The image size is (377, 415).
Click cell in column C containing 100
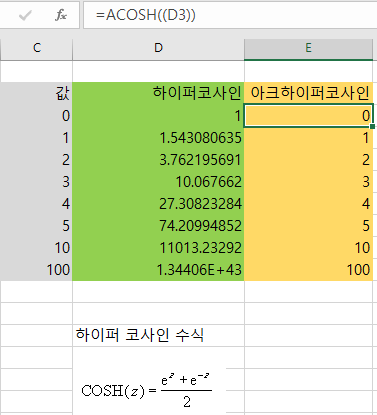(x=36, y=269)
